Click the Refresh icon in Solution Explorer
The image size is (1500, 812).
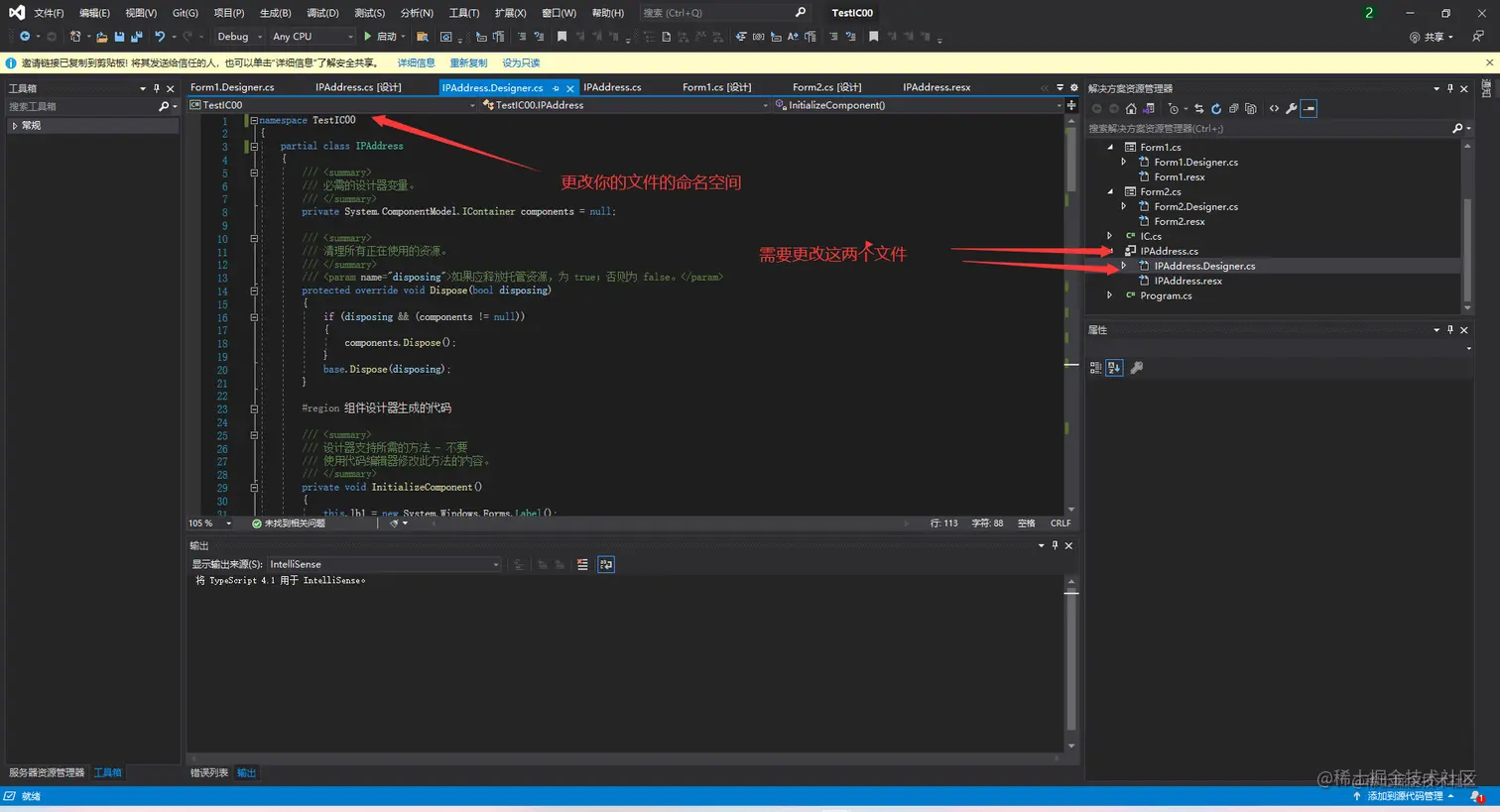pyautogui.click(x=1216, y=108)
